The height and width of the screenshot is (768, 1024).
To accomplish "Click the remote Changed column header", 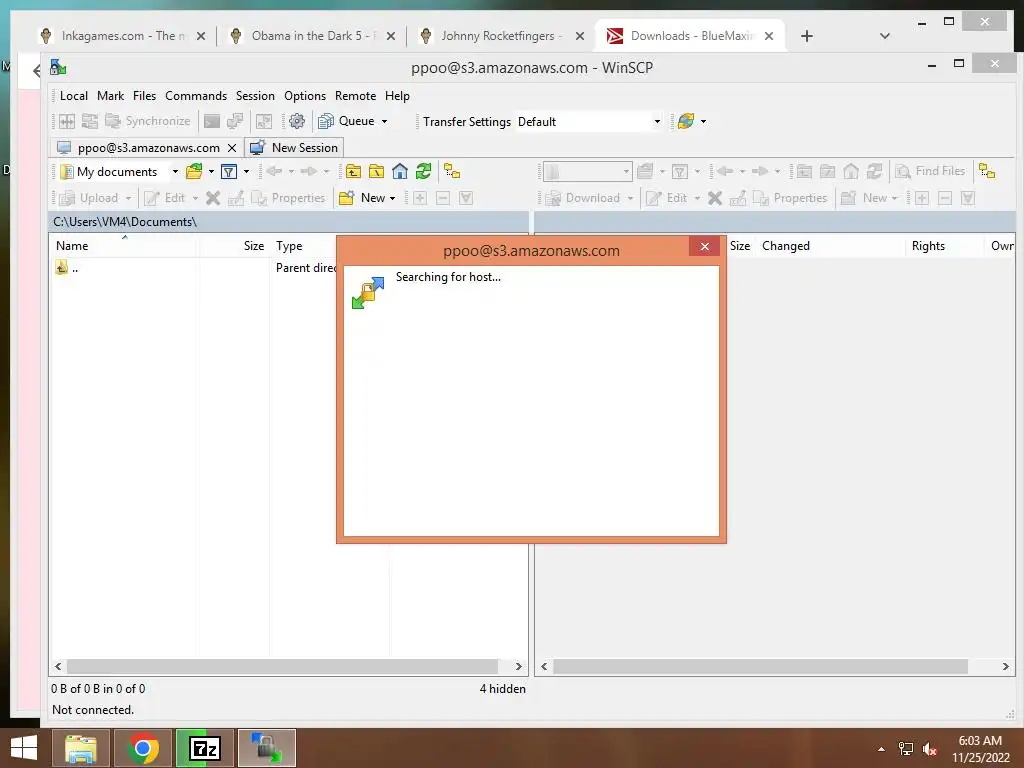I will click(x=831, y=246).
